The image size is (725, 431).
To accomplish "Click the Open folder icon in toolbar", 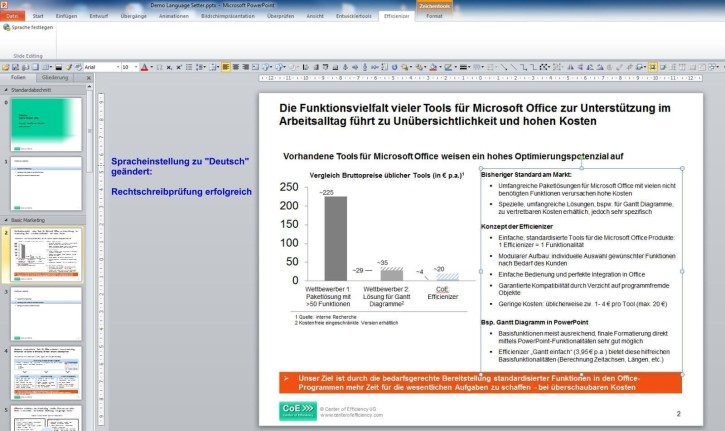I will click(6, 67).
